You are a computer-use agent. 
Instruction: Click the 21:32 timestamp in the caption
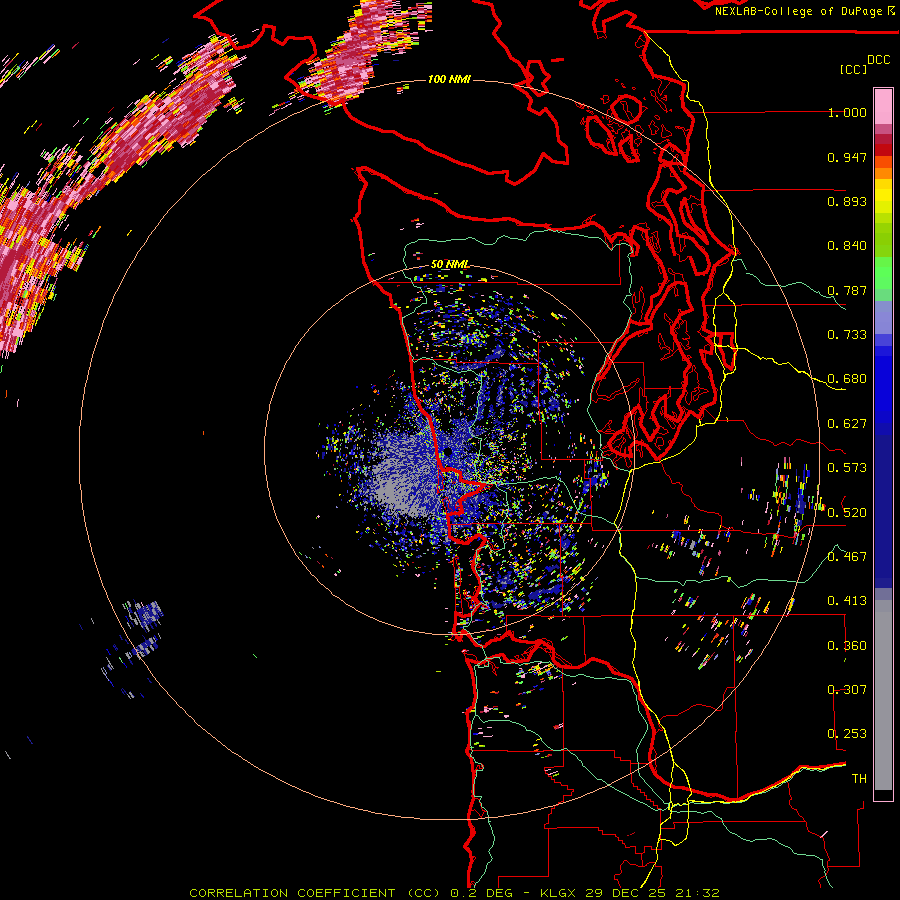[x=697, y=893]
